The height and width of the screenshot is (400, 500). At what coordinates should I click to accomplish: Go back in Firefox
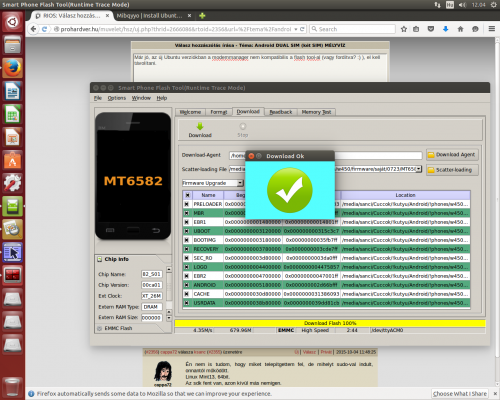[x=33, y=29]
